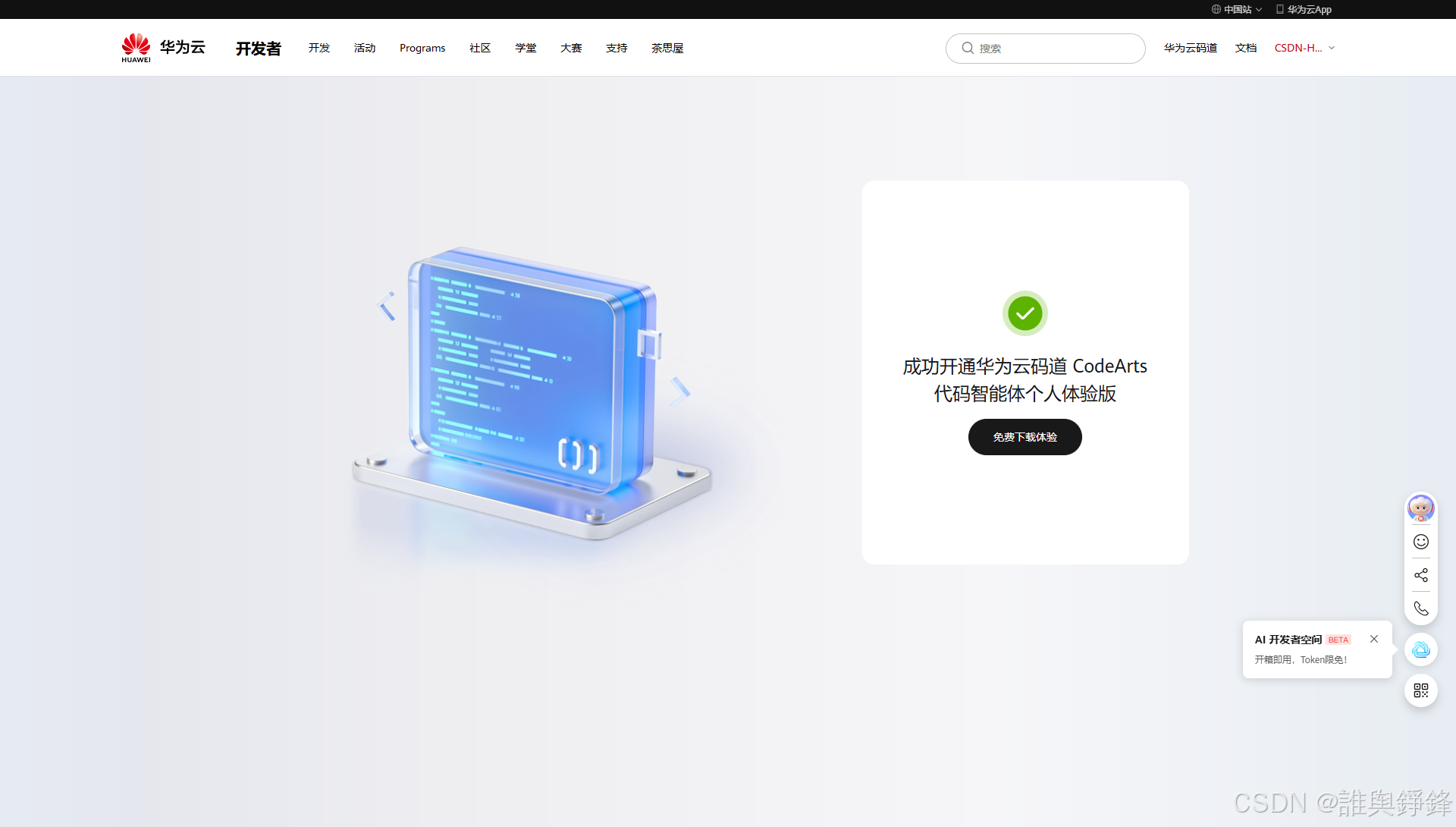
Task: Open the Programs menu
Action: [x=422, y=48]
